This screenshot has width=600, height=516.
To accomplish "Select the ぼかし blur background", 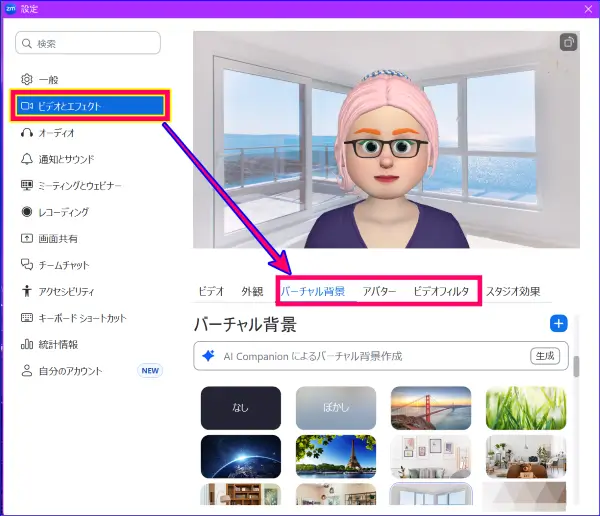I will coord(336,408).
